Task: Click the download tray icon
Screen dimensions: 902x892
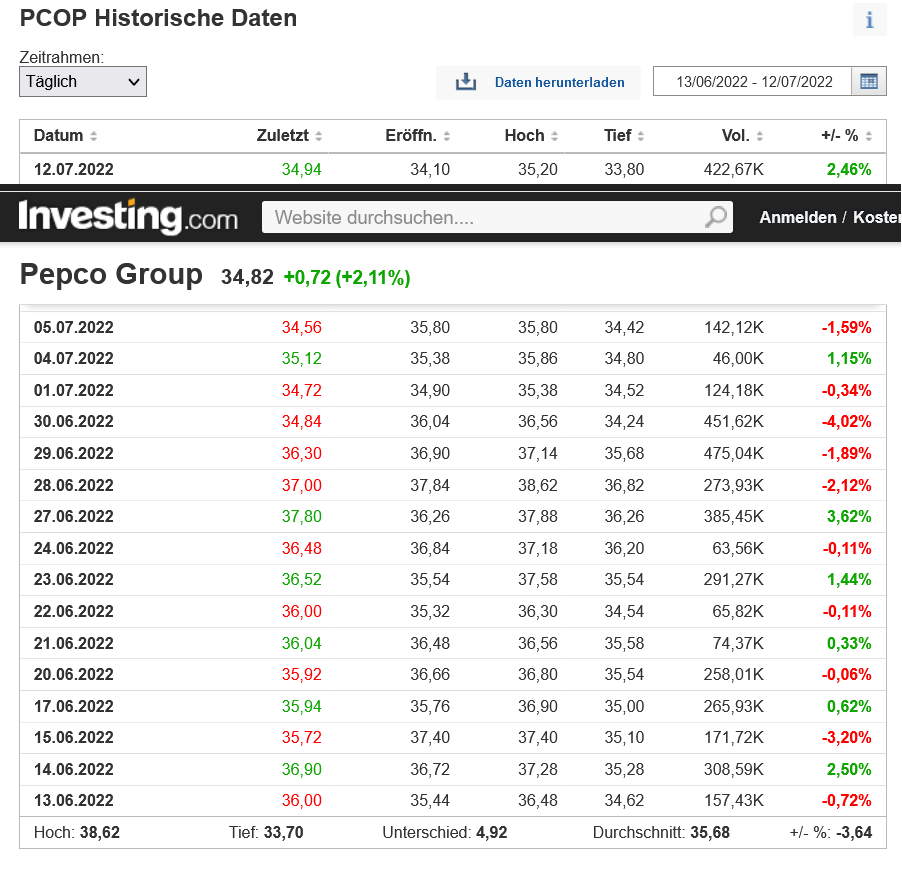Action: pos(466,82)
